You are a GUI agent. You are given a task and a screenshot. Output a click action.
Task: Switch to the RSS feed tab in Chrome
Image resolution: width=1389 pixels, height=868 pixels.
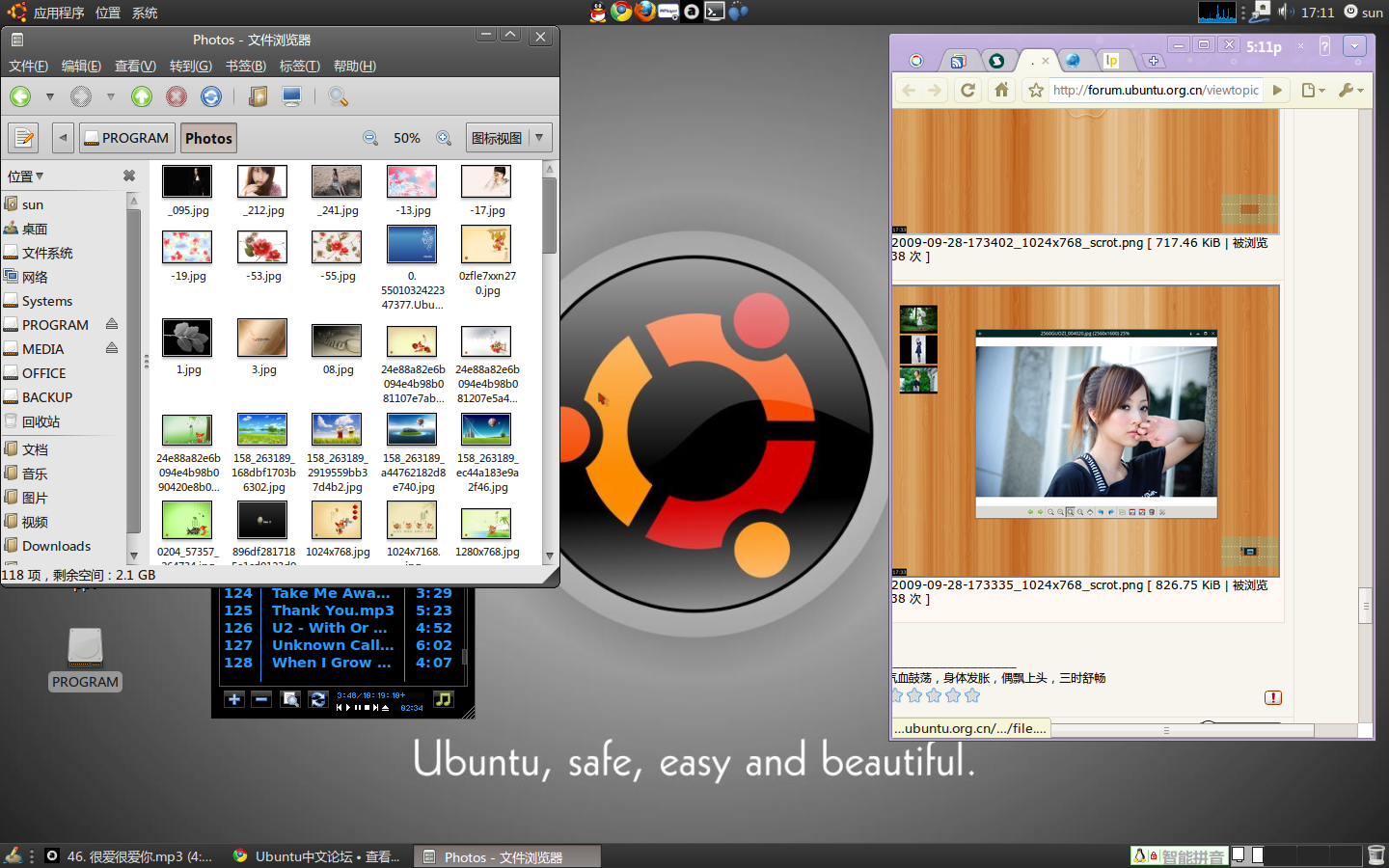click(x=958, y=61)
